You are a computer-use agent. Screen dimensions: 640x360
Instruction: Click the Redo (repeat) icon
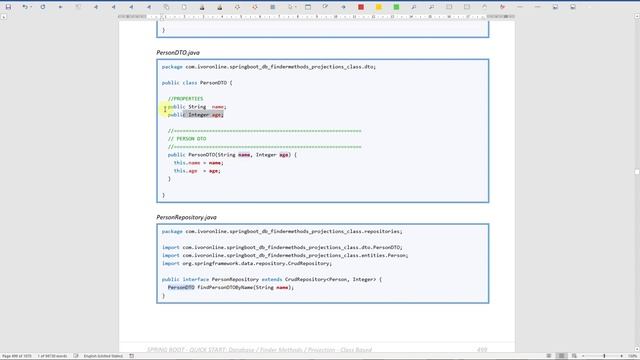tap(42, 7)
